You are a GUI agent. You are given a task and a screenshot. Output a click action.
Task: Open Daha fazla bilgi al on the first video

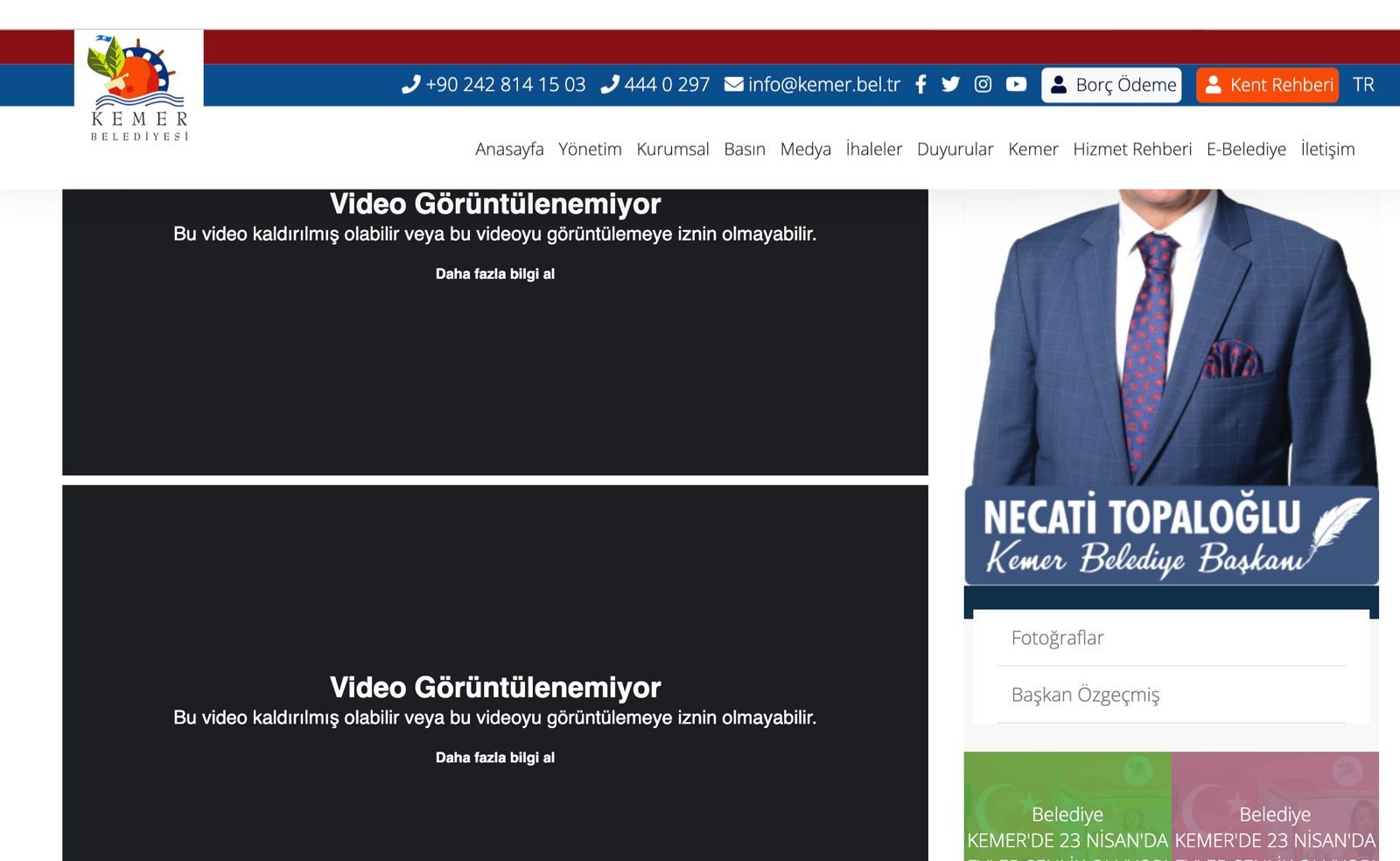[495, 274]
